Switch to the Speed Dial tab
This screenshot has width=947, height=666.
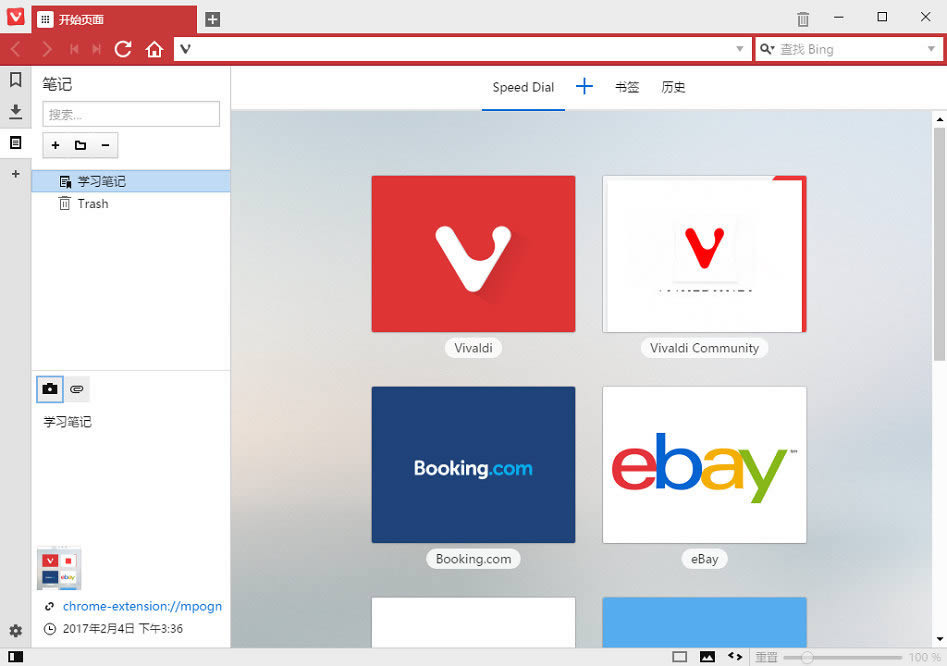point(523,87)
